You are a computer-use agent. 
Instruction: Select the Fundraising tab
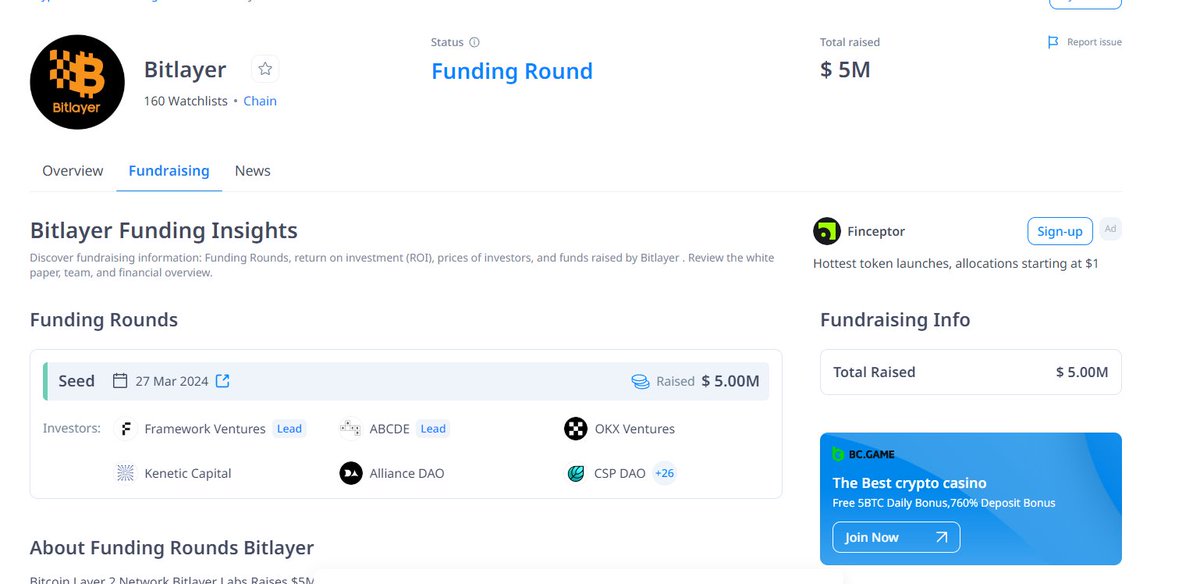coord(169,171)
